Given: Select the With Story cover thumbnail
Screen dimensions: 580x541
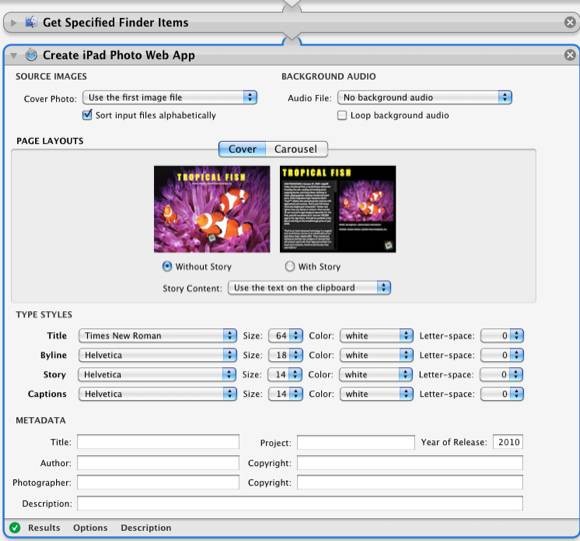Looking at the screenshot, I should (338, 209).
